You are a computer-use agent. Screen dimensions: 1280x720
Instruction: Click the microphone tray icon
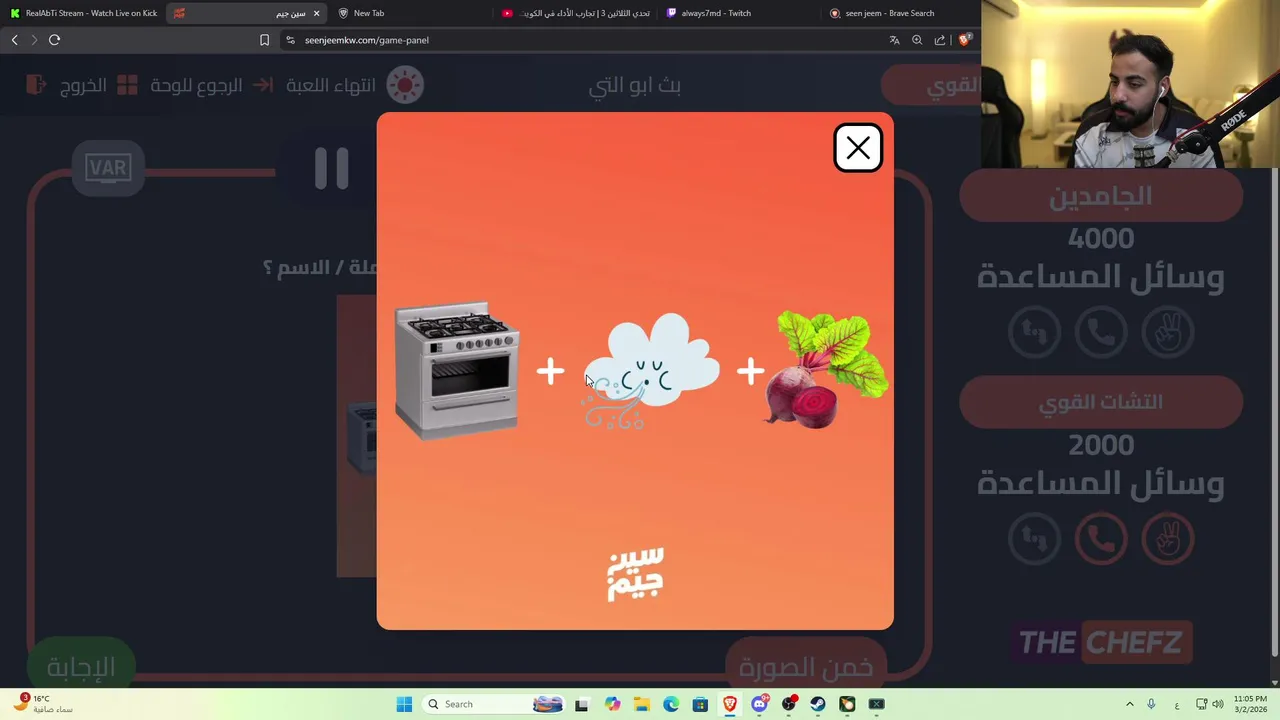(1152, 704)
